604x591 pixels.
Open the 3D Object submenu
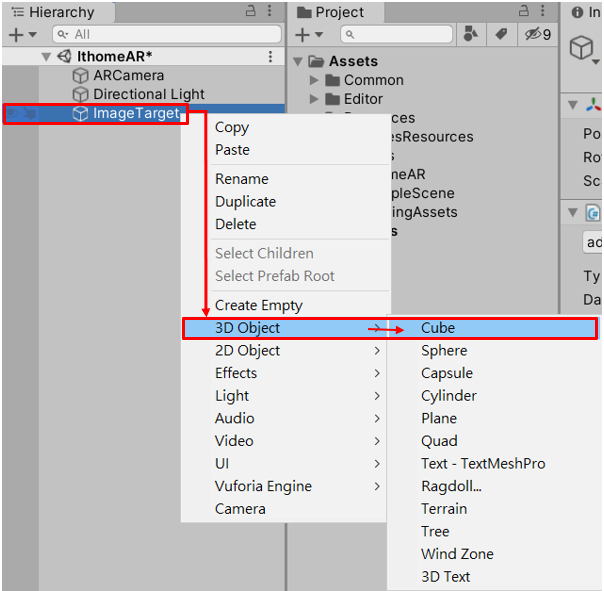[285, 328]
